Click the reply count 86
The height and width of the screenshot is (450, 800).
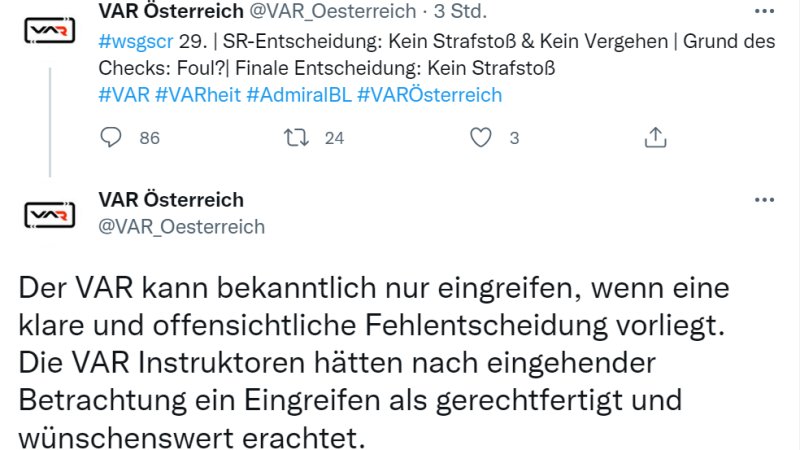click(x=149, y=138)
